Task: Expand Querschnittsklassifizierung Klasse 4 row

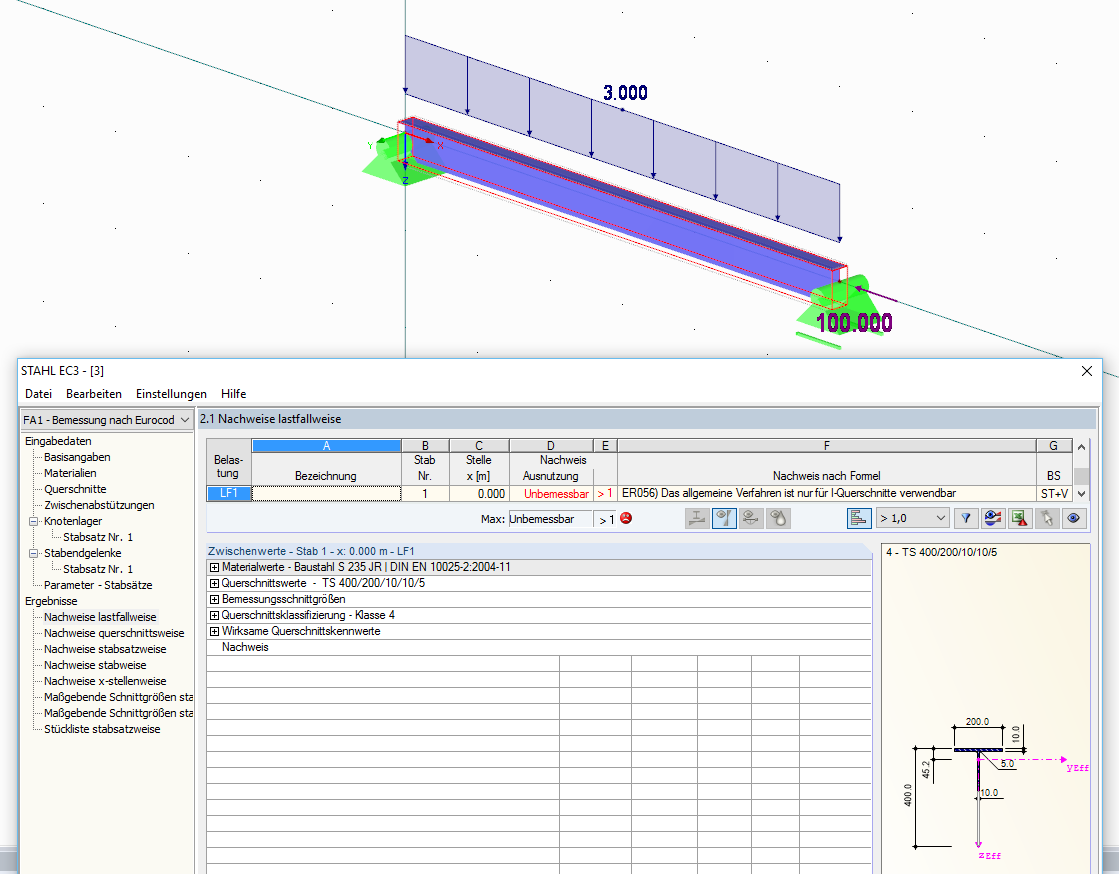Action: (214, 615)
